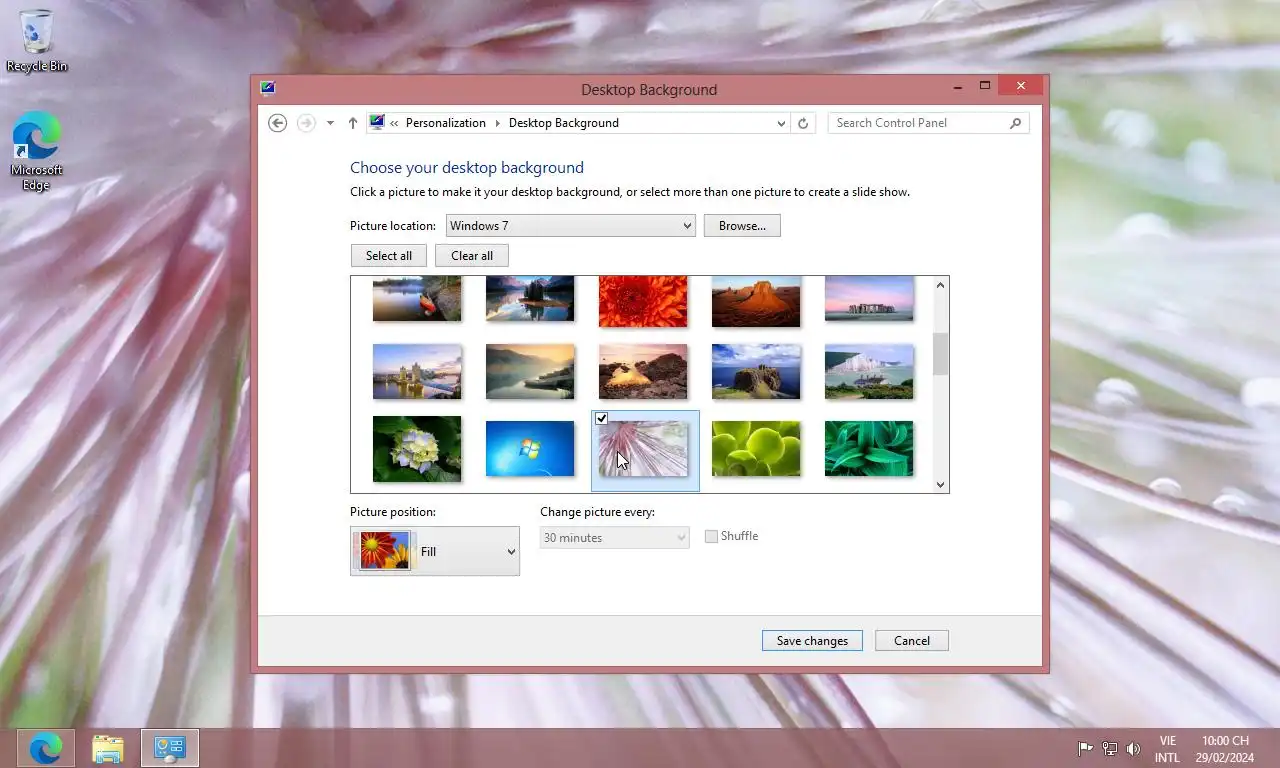Open the Picture position Fill dropdown

click(x=435, y=551)
